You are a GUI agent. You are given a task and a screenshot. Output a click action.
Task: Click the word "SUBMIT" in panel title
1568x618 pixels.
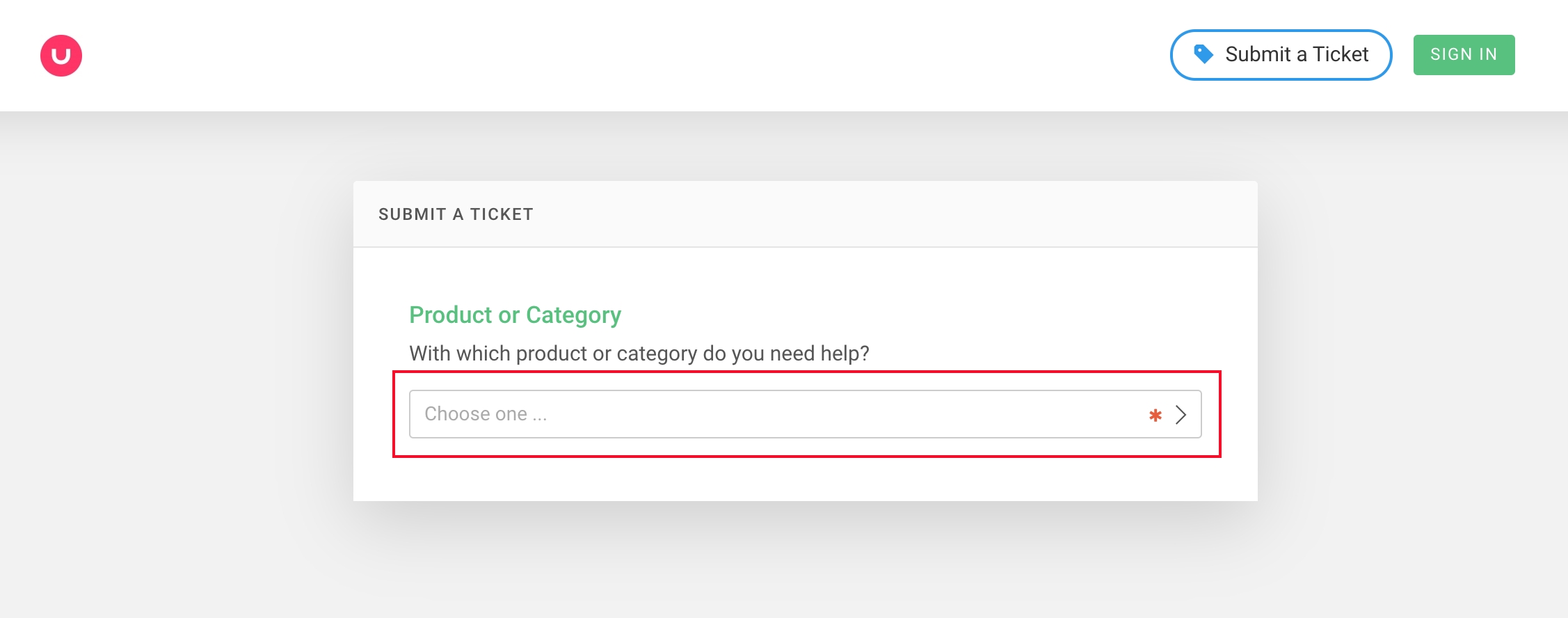click(412, 214)
